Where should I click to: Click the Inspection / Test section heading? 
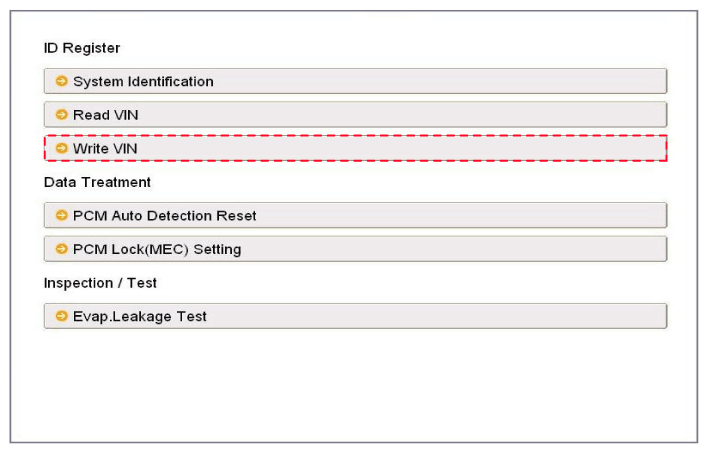tap(100, 283)
